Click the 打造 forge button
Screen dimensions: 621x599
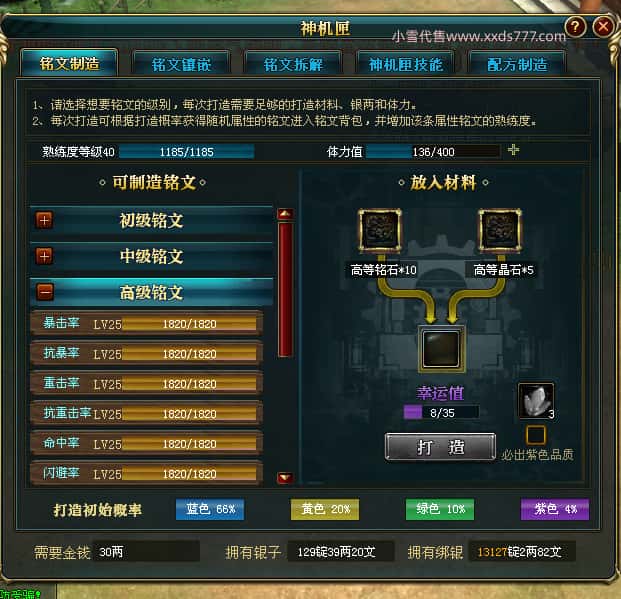click(x=440, y=447)
